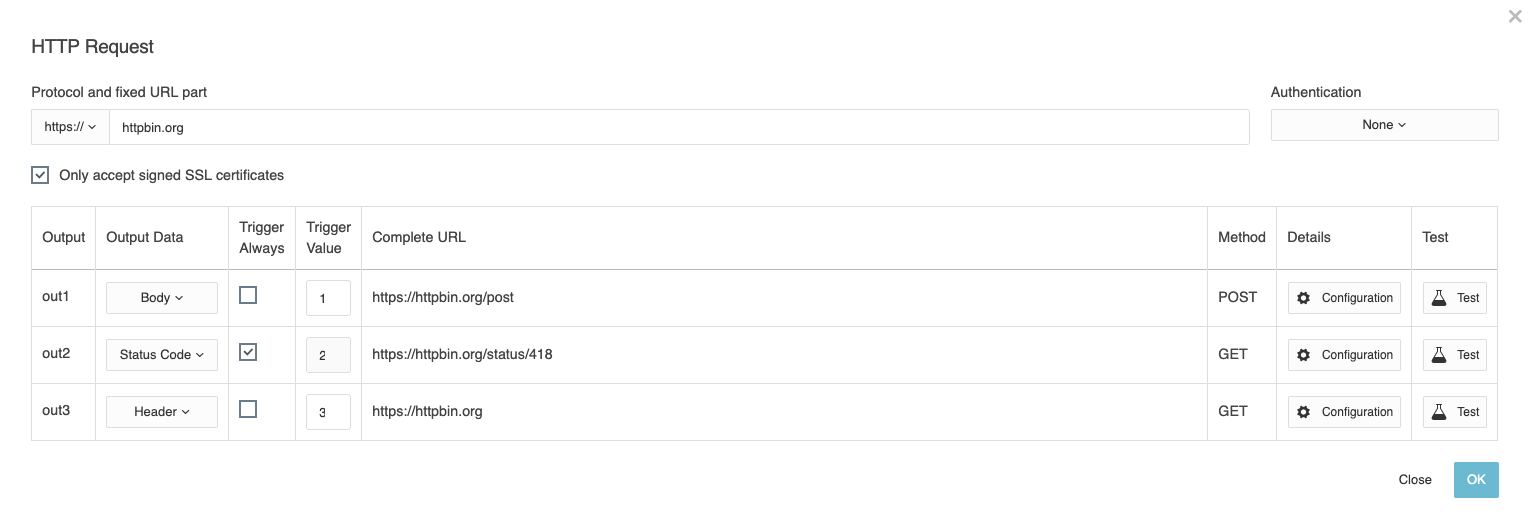Click the flask test icon for out1

1439,298
